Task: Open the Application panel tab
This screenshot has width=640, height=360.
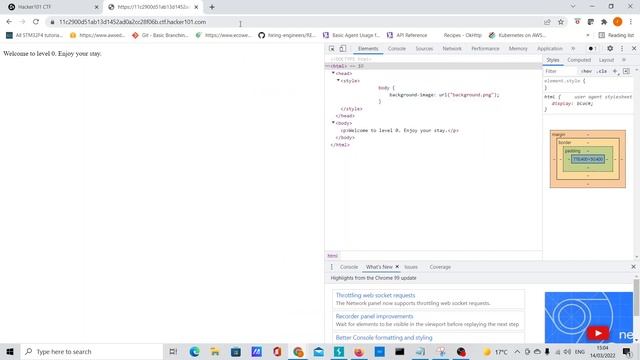Action: pos(549,49)
